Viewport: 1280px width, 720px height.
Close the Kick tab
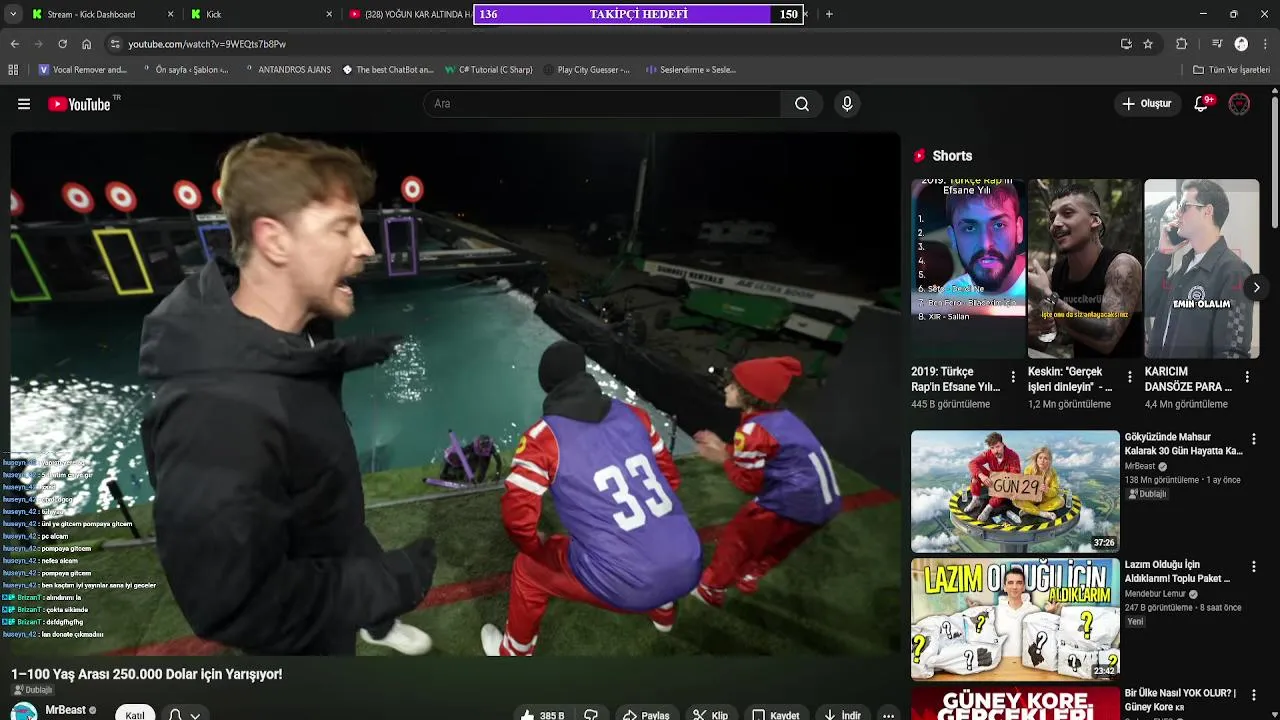pos(329,14)
